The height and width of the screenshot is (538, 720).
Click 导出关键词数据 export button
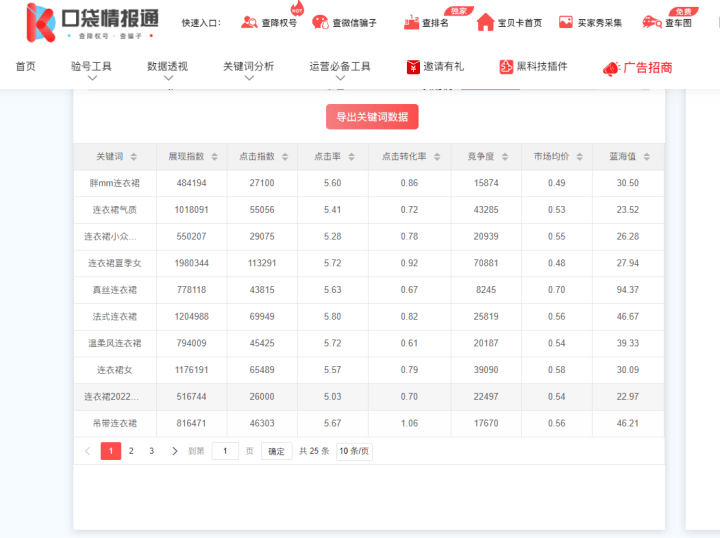tap(372, 117)
